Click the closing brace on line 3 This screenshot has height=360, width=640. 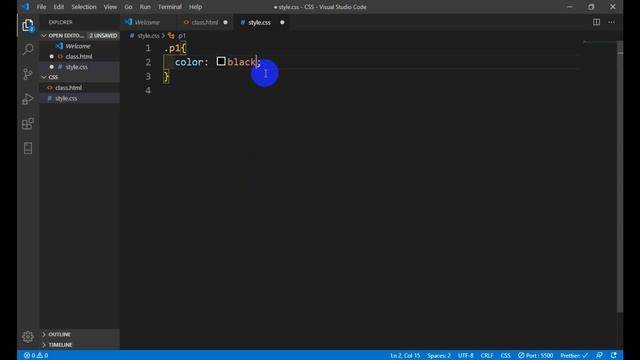click(x=166, y=76)
